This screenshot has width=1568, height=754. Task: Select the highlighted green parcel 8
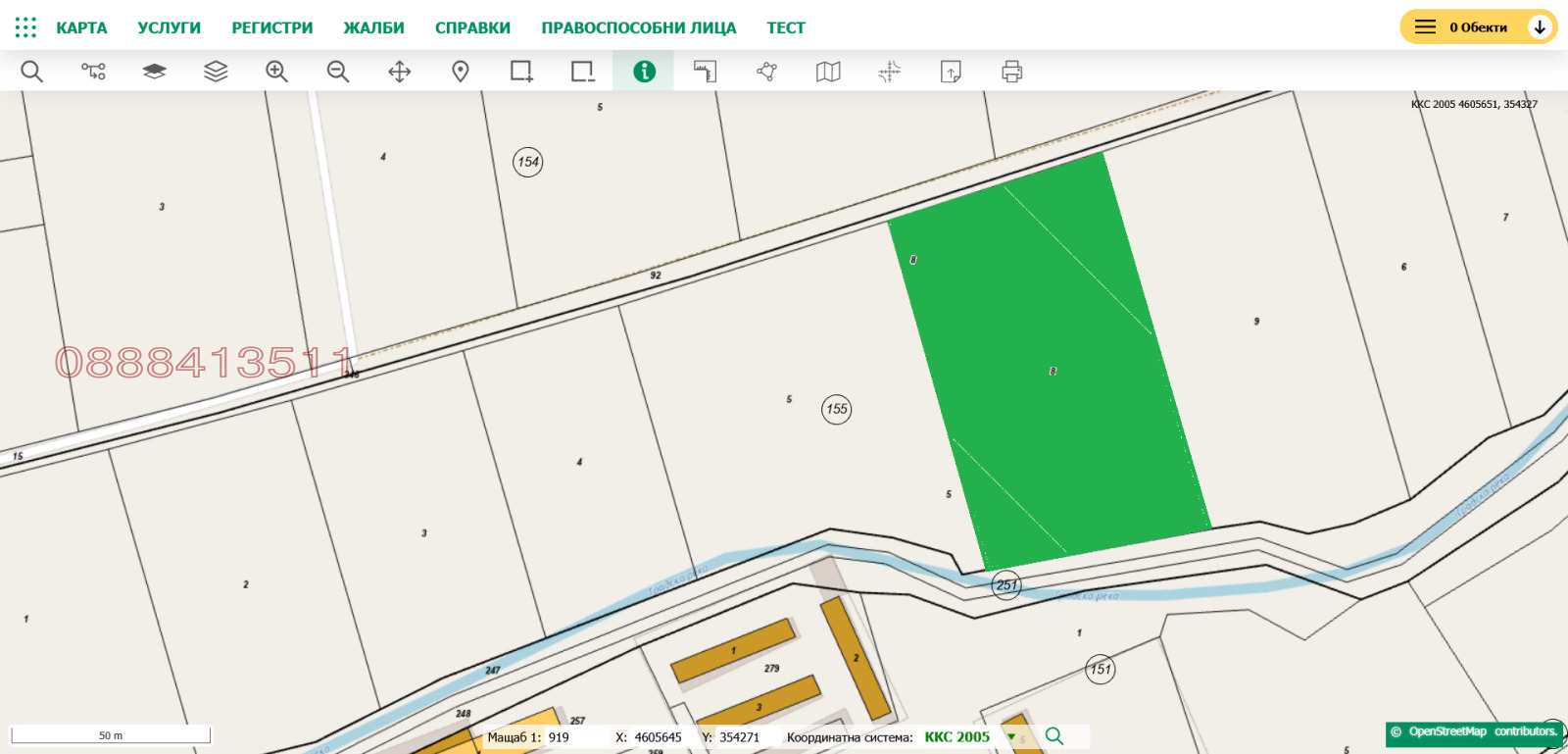(x=1049, y=363)
